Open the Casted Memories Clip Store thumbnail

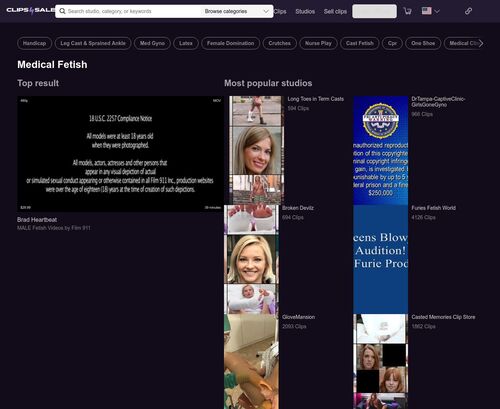[381, 361]
